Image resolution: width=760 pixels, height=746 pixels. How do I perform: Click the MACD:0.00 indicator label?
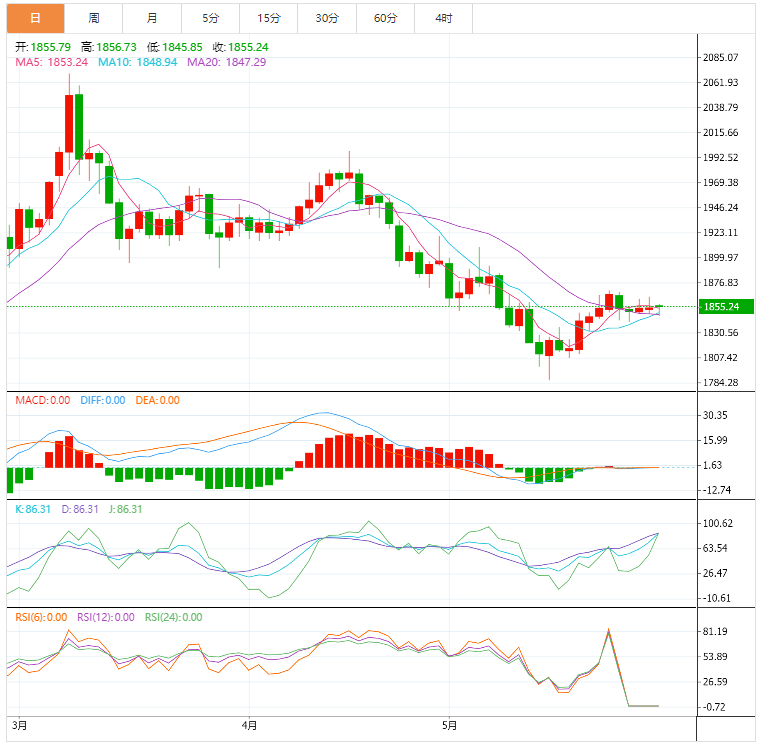[x=43, y=400]
